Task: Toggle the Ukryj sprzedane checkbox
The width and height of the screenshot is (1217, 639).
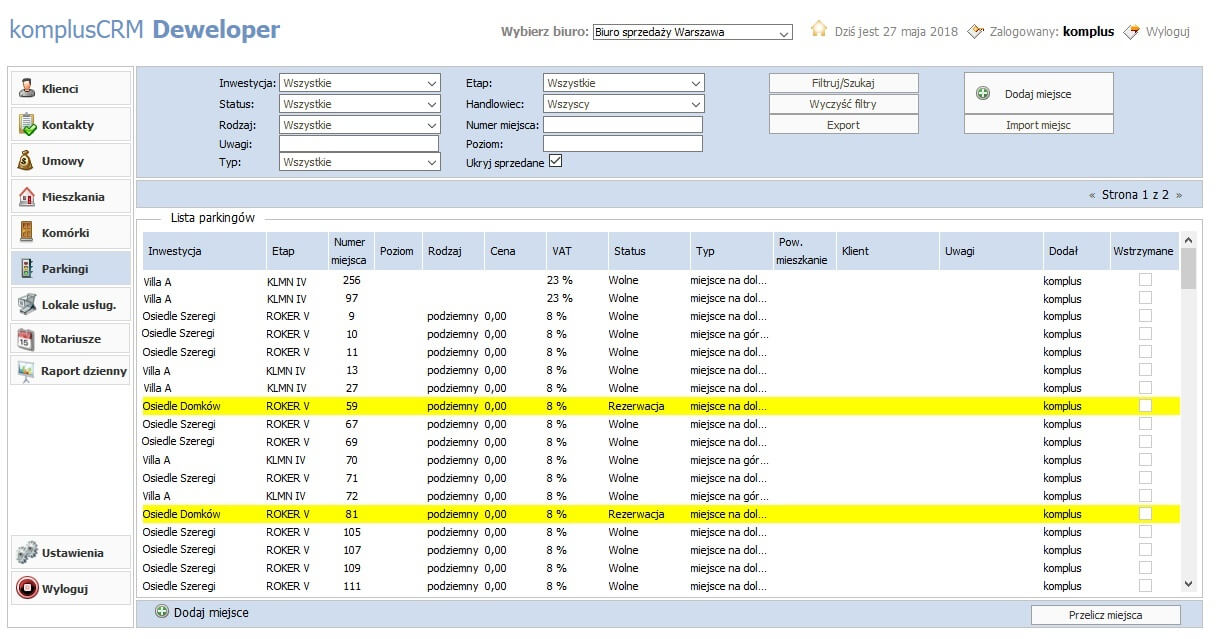Action: click(556, 161)
